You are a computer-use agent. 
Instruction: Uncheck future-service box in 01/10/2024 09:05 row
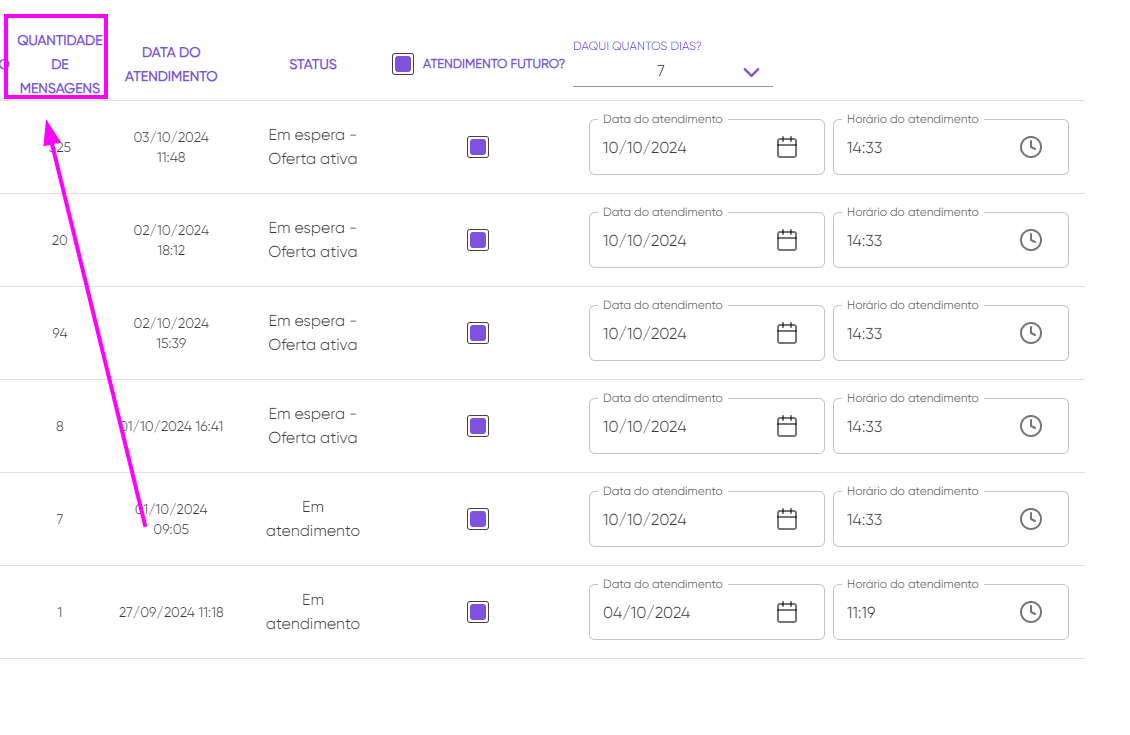pyautogui.click(x=478, y=519)
